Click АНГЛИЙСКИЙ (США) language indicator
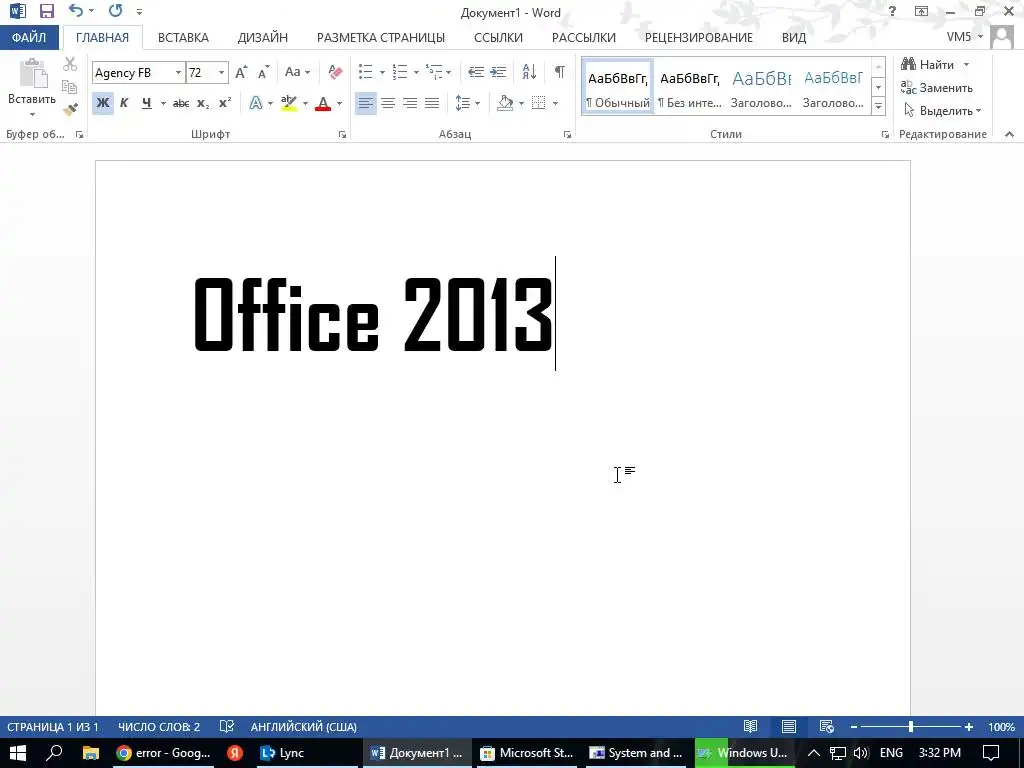Image resolution: width=1024 pixels, height=768 pixels. point(304,727)
